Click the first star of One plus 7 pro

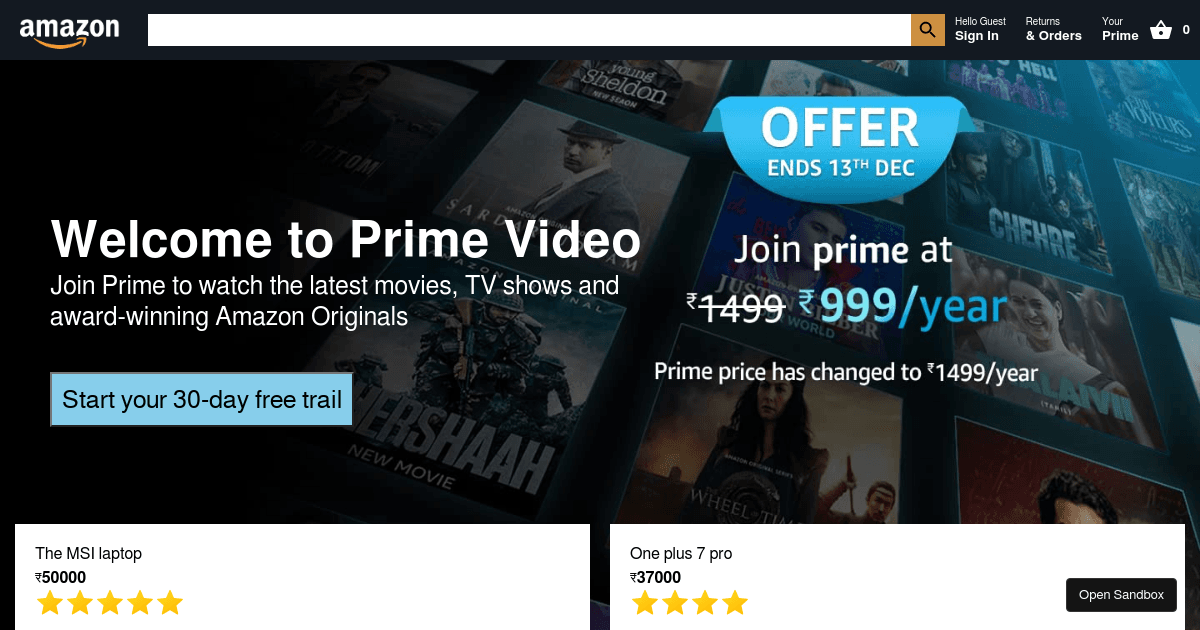(x=645, y=603)
